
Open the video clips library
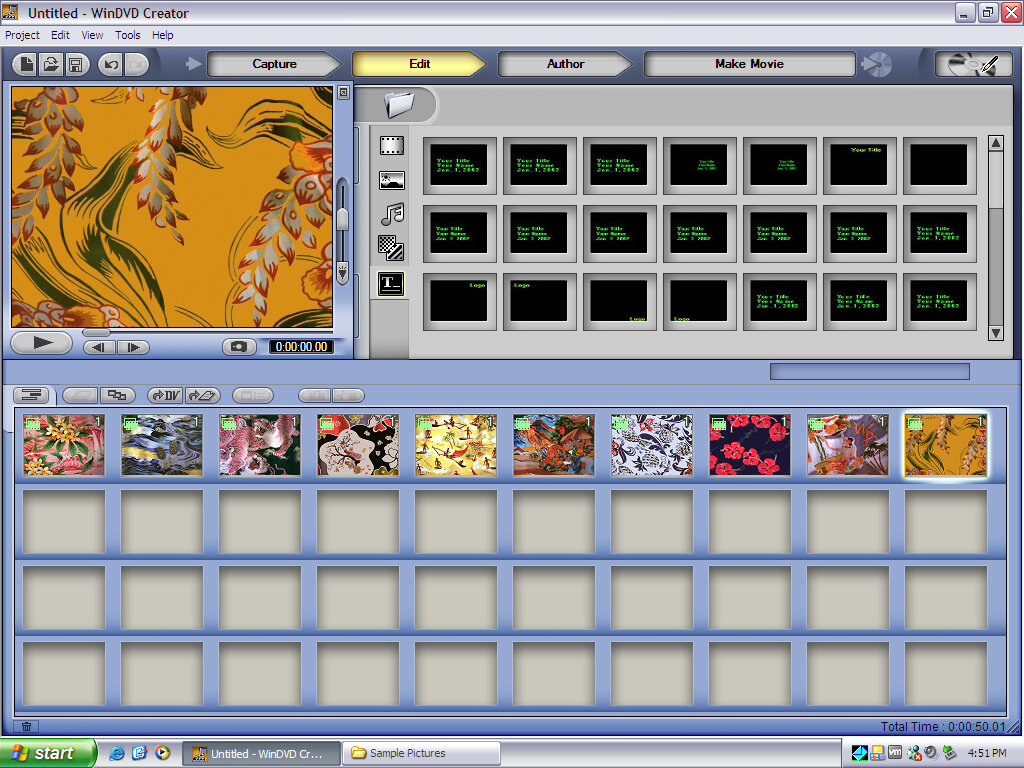pos(391,145)
